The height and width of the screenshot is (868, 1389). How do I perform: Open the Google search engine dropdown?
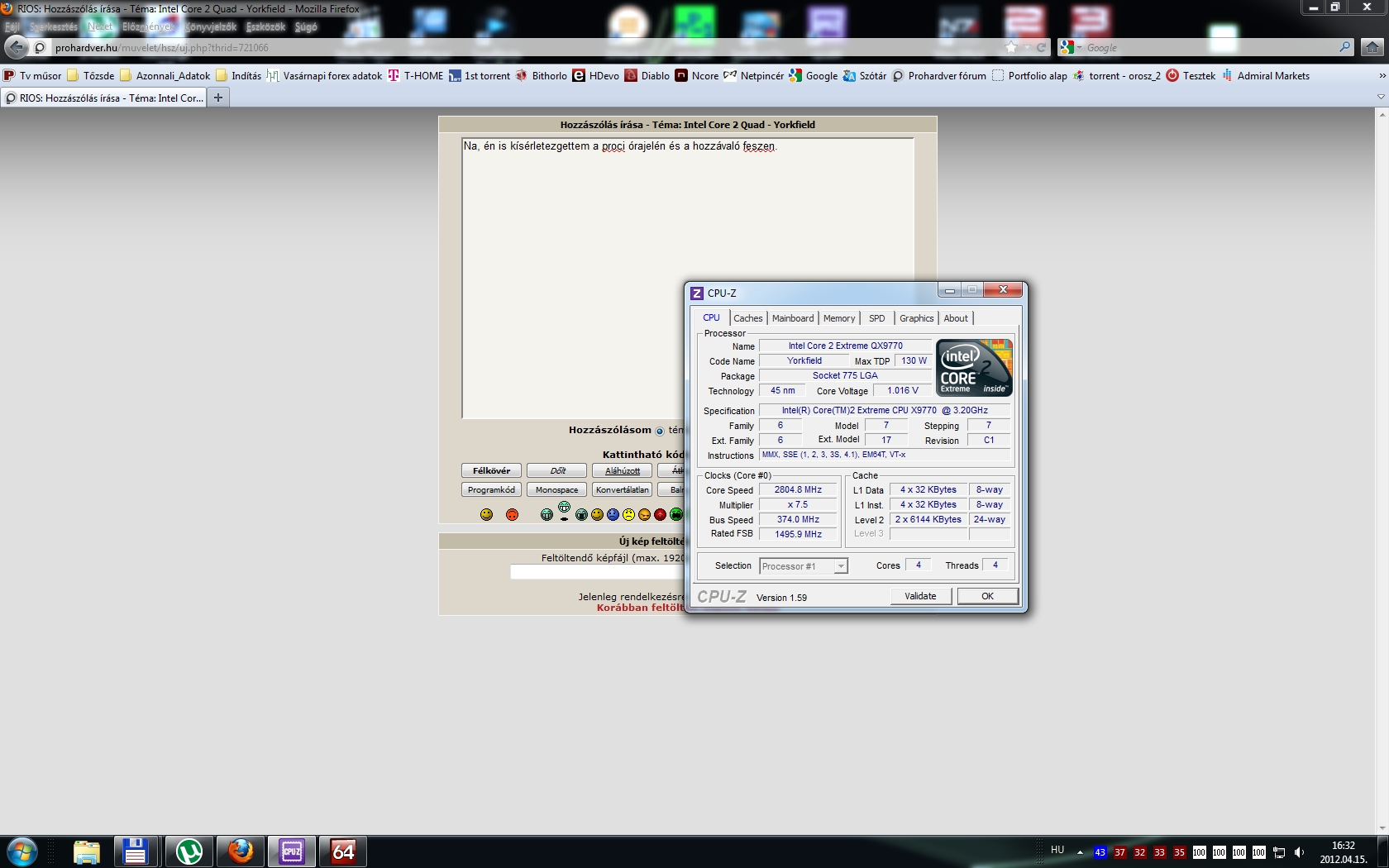(1069, 47)
